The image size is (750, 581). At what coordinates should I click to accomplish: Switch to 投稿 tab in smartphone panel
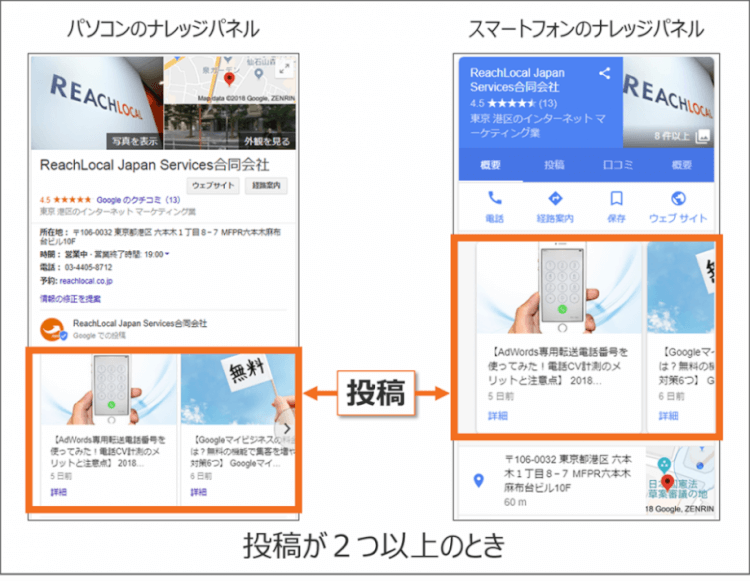pyautogui.click(x=554, y=165)
